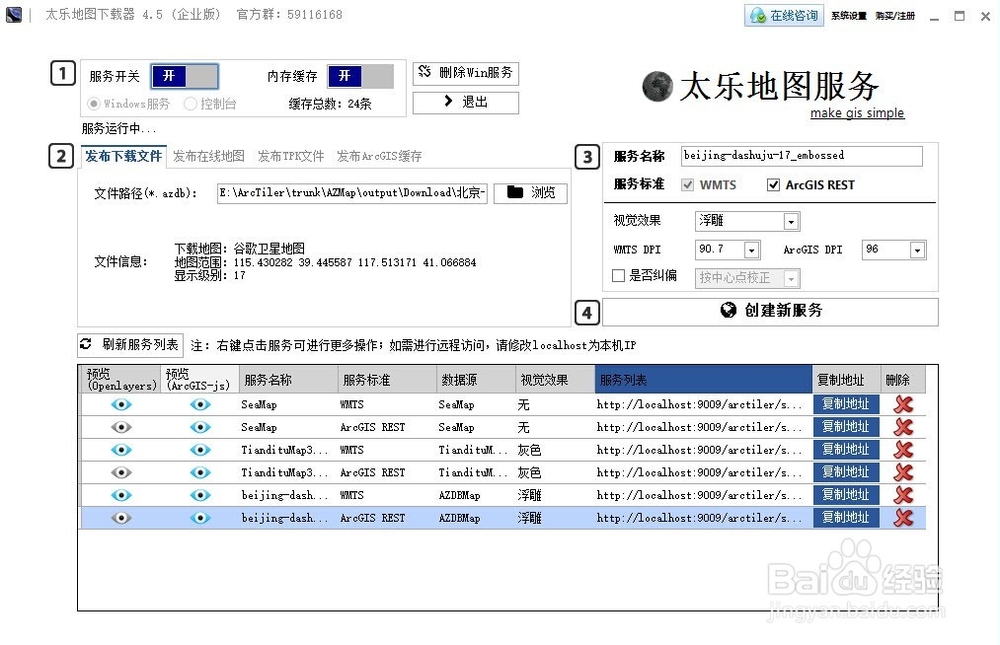Delete the SeaMap ArcGIS REST service

point(903,427)
